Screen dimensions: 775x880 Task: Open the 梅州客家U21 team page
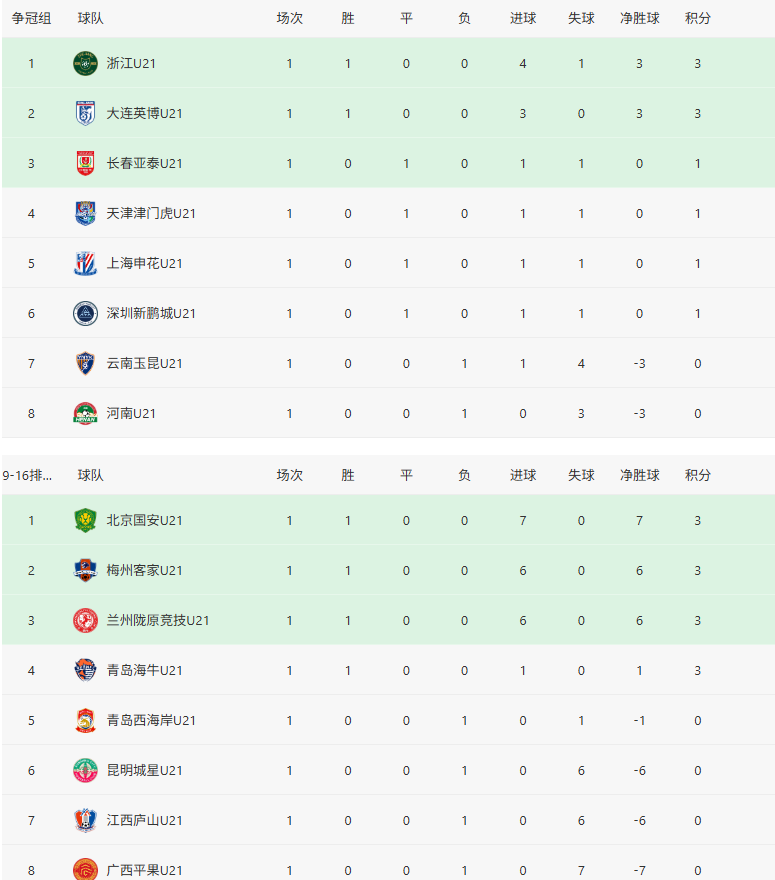pos(145,570)
